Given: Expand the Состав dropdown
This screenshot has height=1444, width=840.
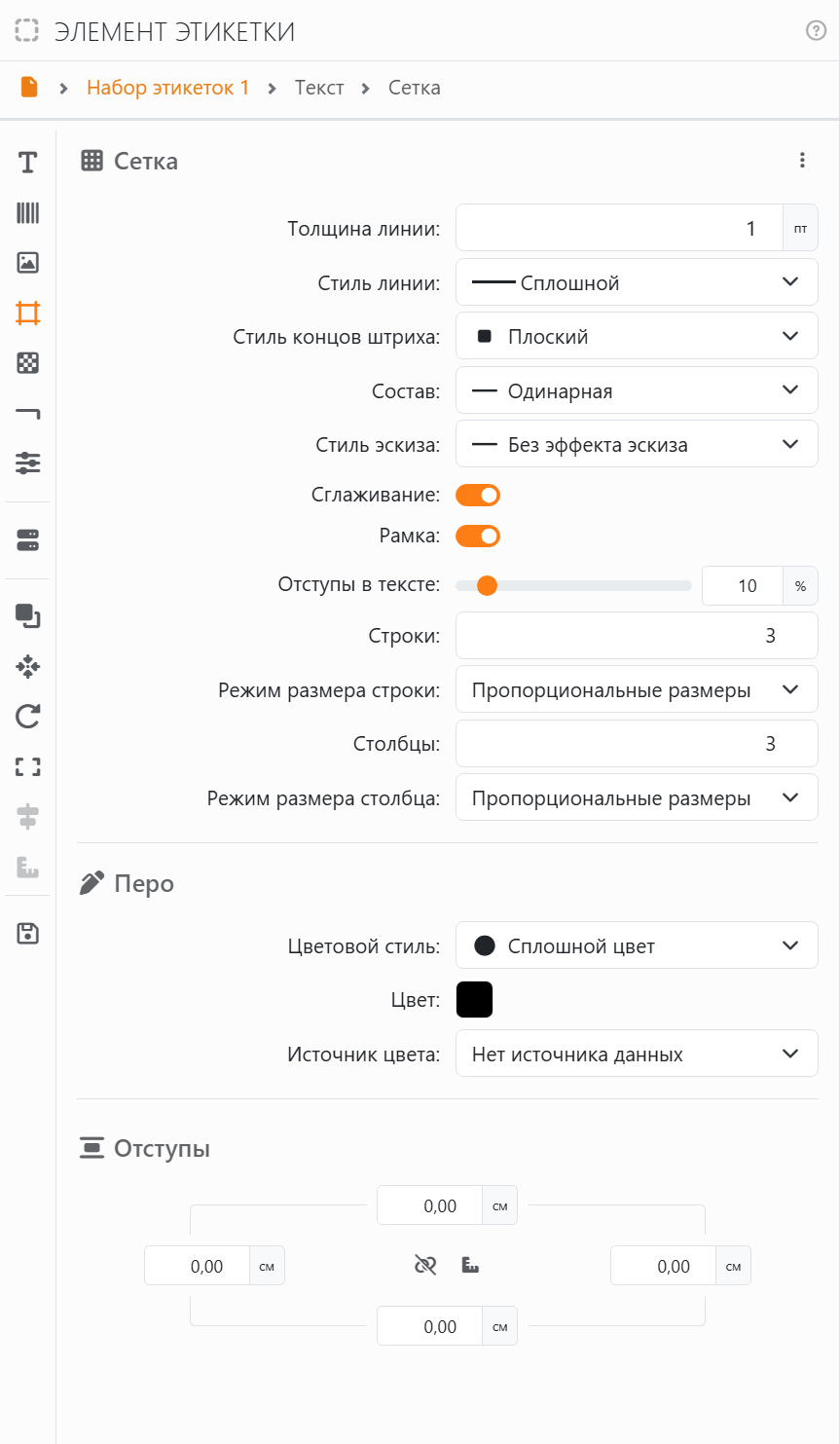Looking at the screenshot, I should pos(637,391).
